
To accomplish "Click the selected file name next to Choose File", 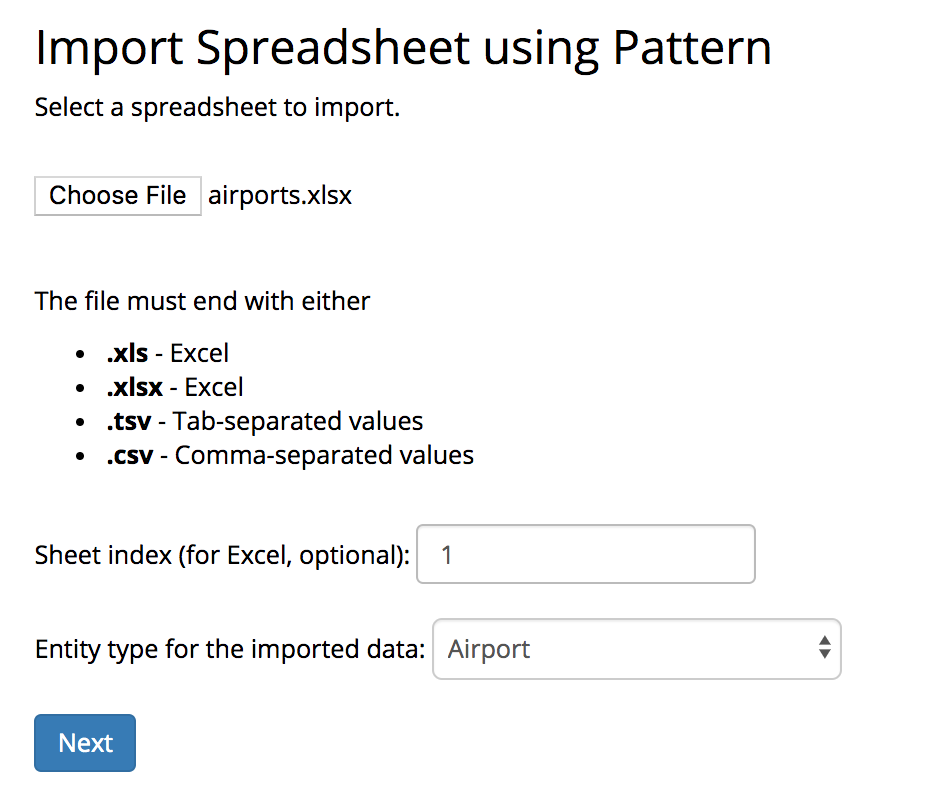I will [279, 195].
